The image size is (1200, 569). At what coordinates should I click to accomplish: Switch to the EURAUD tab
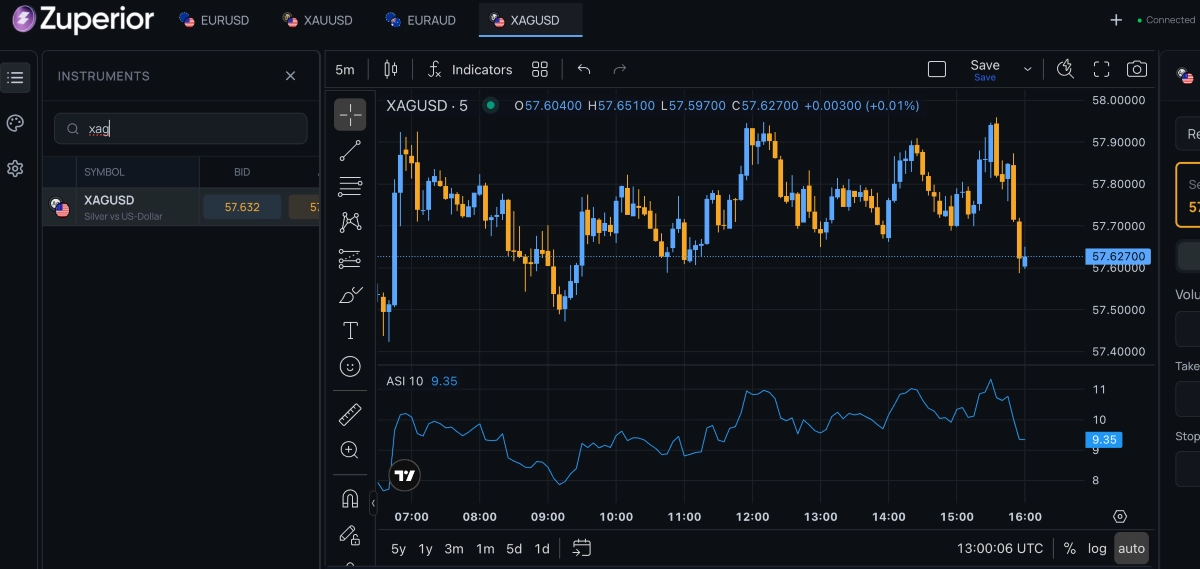422,20
